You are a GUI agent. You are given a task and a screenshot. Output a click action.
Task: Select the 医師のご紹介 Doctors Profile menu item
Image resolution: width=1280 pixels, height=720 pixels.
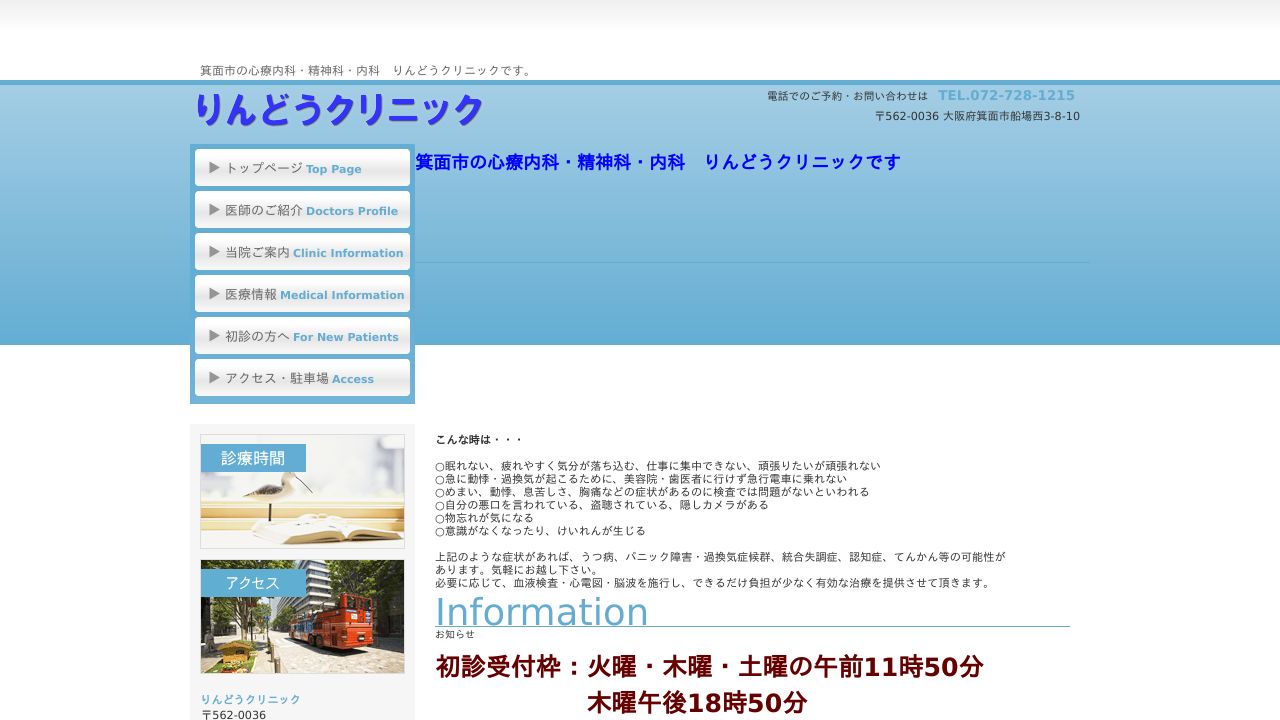302,209
